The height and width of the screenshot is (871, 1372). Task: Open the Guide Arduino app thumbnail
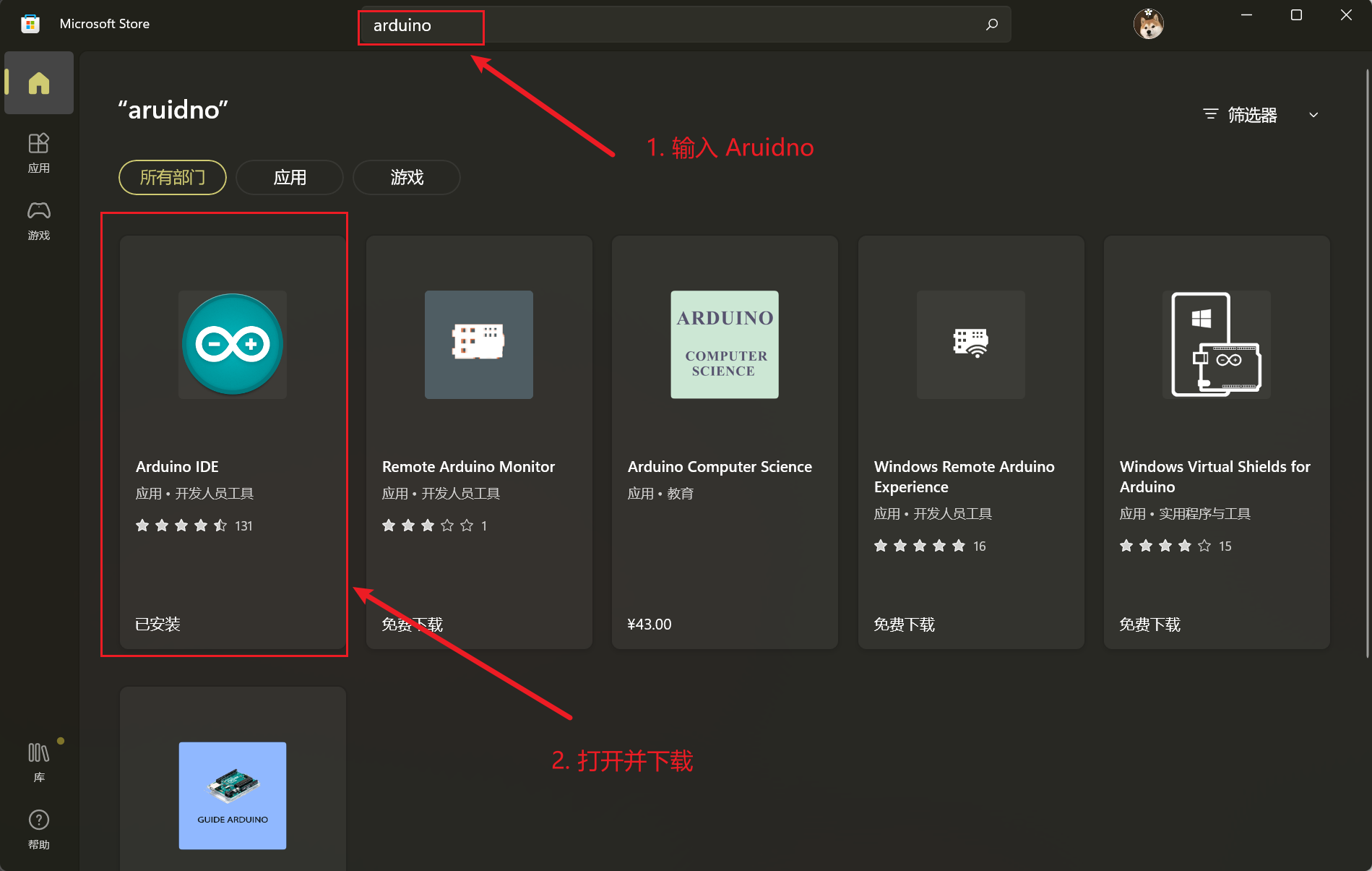(233, 796)
